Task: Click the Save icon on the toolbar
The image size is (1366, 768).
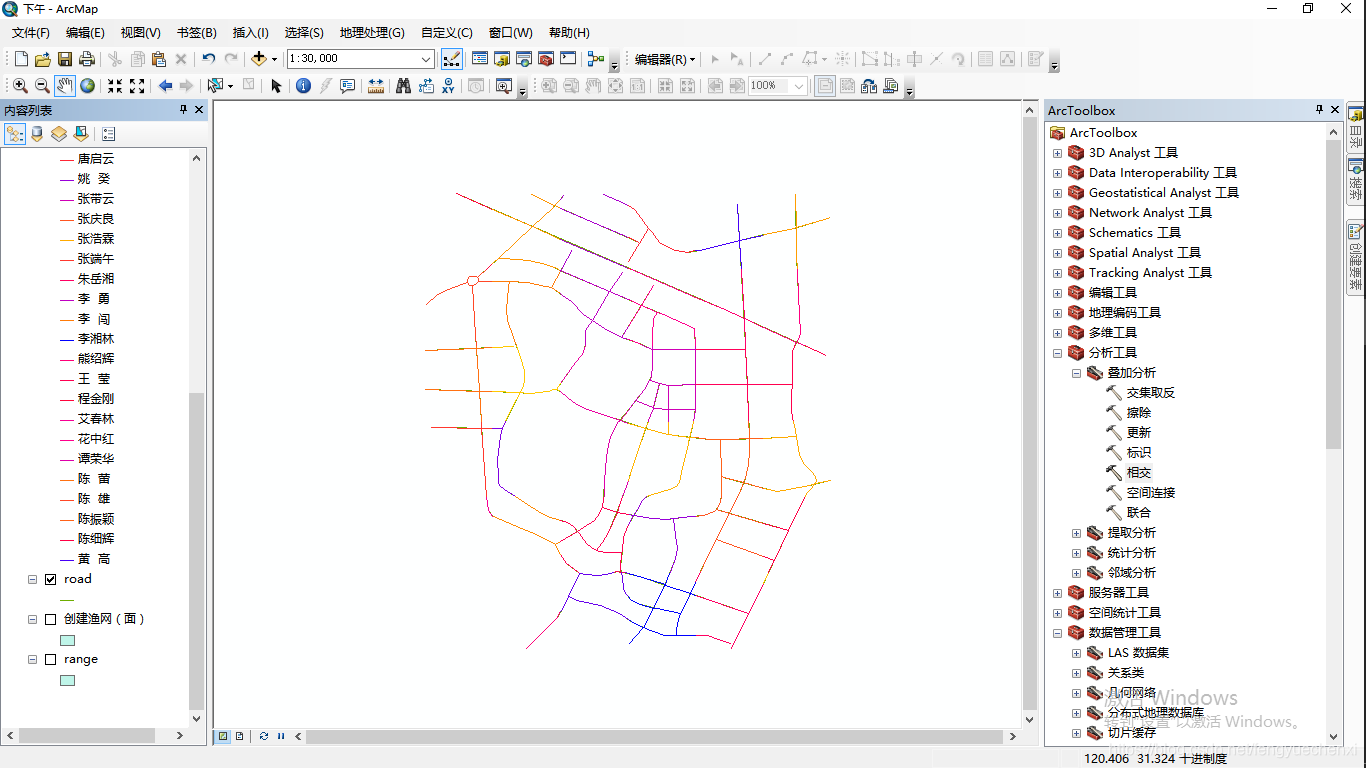Action: [65, 58]
